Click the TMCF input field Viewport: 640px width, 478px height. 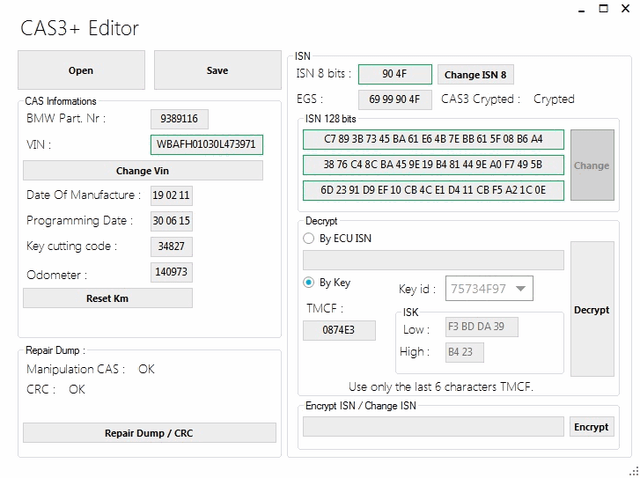point(339,330)
